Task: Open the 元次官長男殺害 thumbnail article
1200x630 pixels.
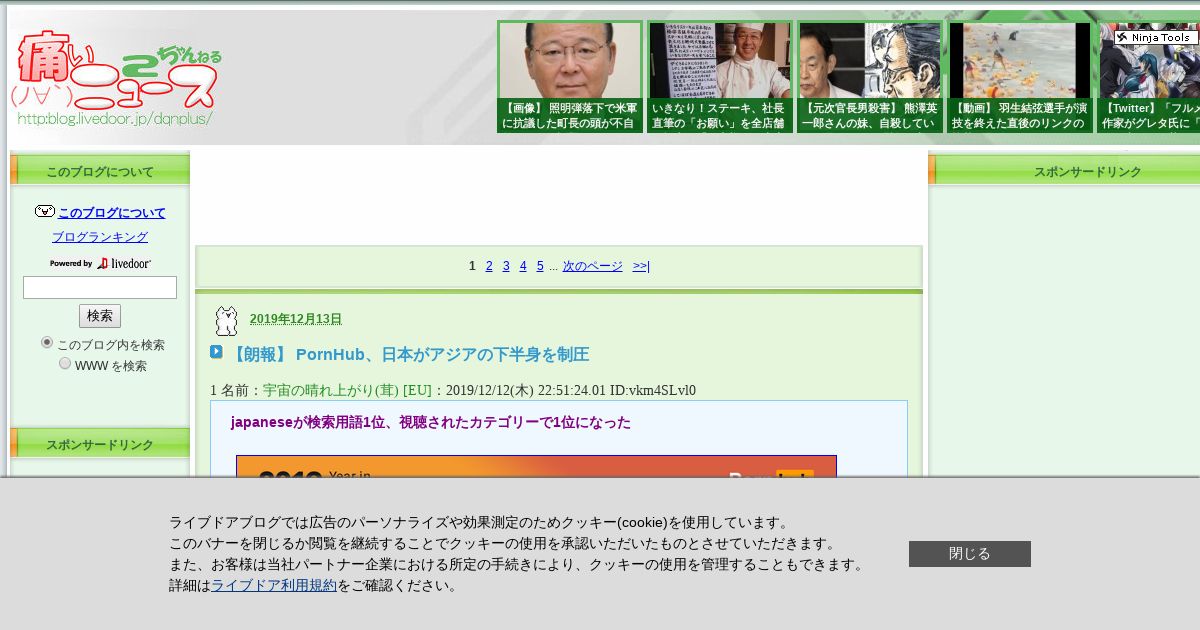Action: tap(870, 77)
